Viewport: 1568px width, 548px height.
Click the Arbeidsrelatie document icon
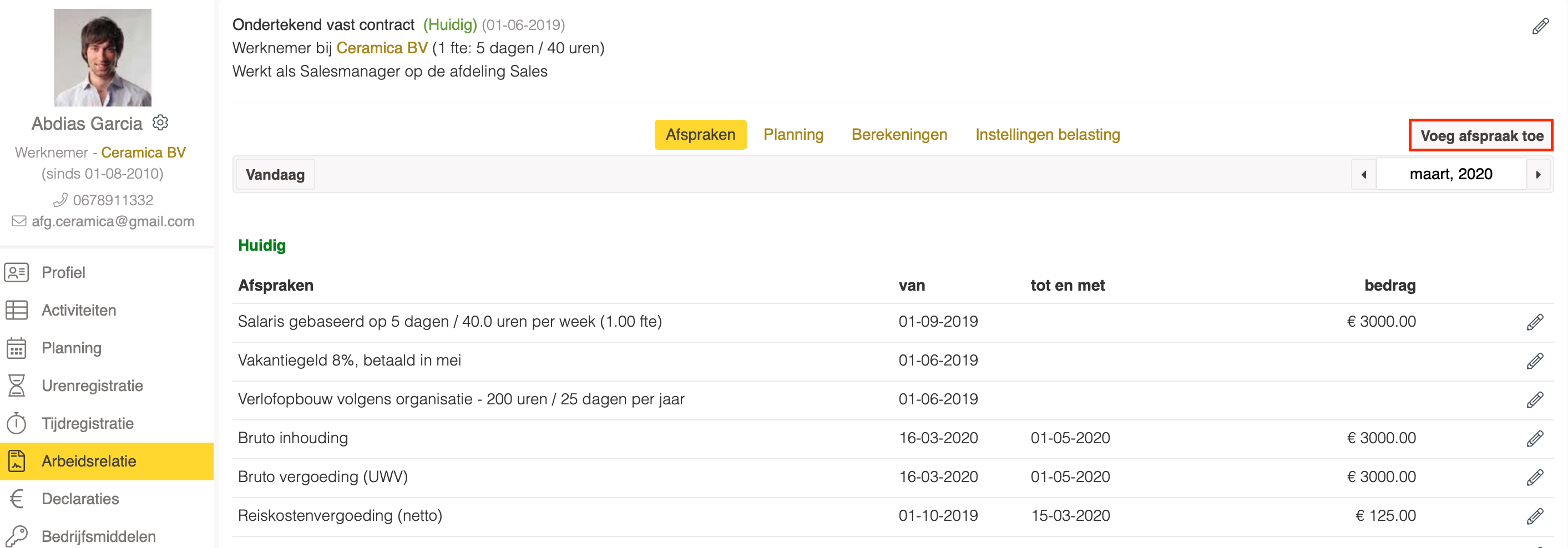point(17,461)
